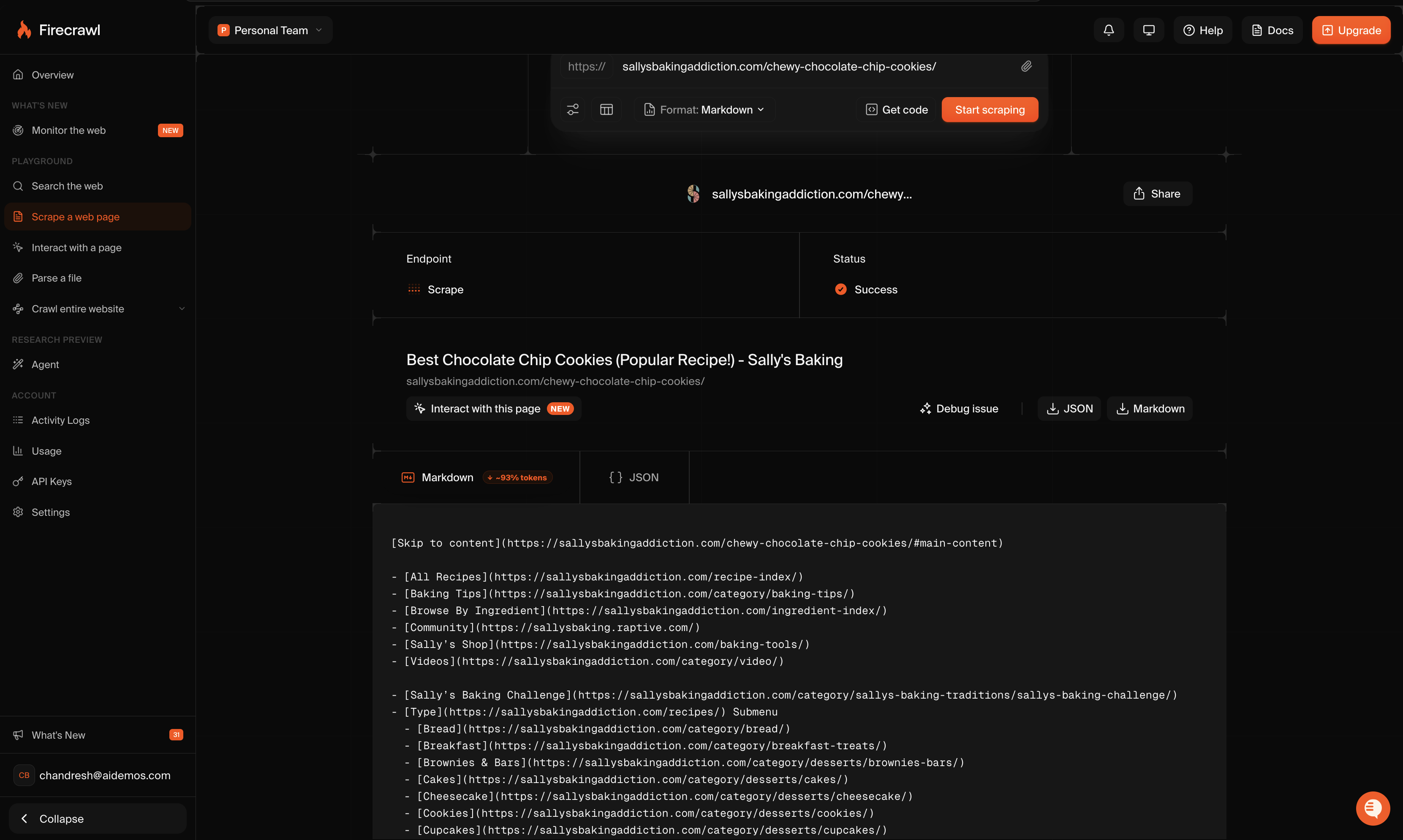This screenshot has width=1403, height=840.
Task: Click the paperclip attach icon in URL bar
Action: point(1026,66)
